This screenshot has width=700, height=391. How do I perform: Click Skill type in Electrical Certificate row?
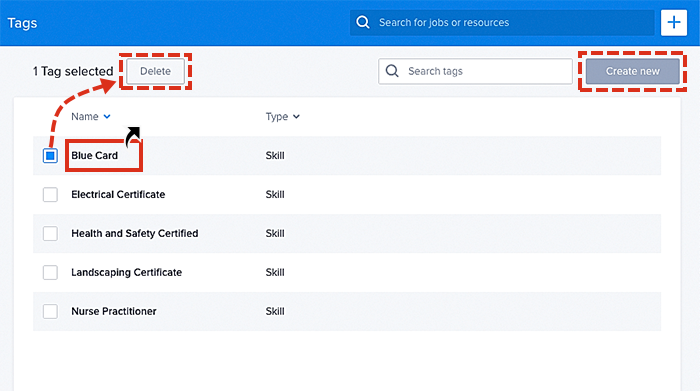pyautogui.click(x=275, y=195)
